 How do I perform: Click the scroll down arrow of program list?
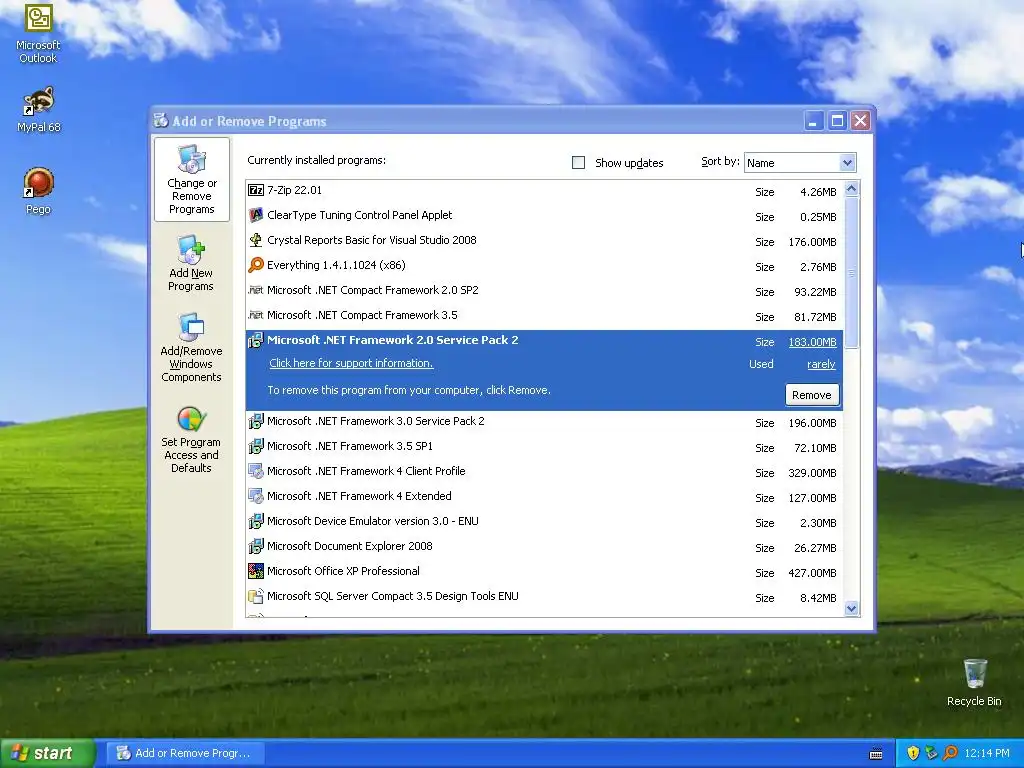click(851, 609)
